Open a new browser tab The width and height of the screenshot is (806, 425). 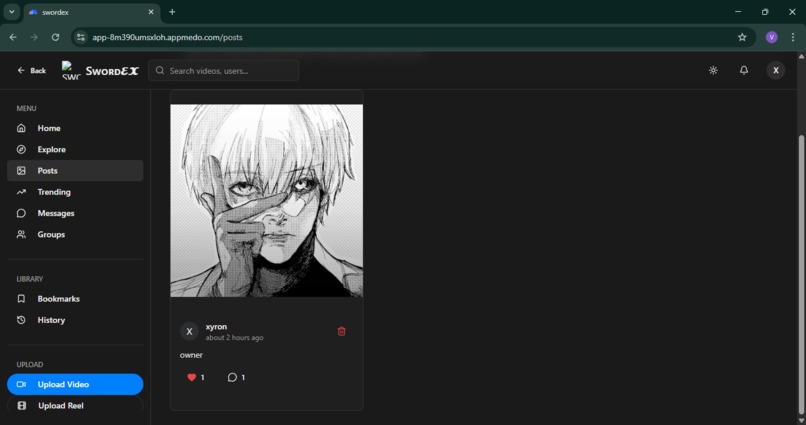tap(172, 12)
